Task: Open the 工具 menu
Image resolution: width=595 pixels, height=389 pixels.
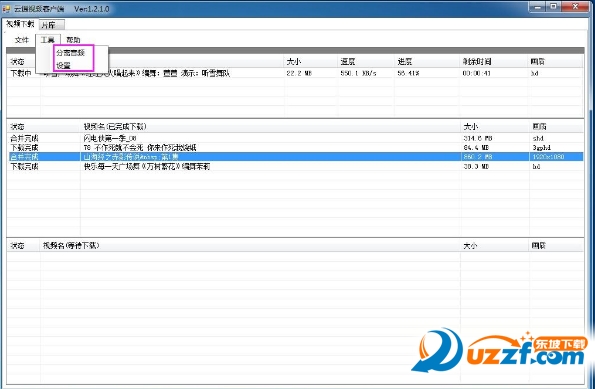Action: (x=48, y=40)
